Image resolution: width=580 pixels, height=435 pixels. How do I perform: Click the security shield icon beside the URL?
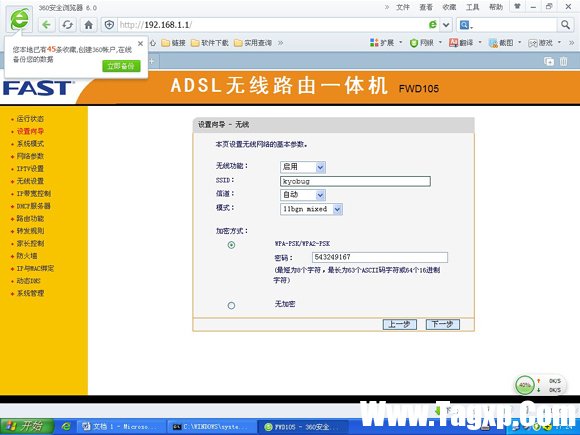click(109, 25)
